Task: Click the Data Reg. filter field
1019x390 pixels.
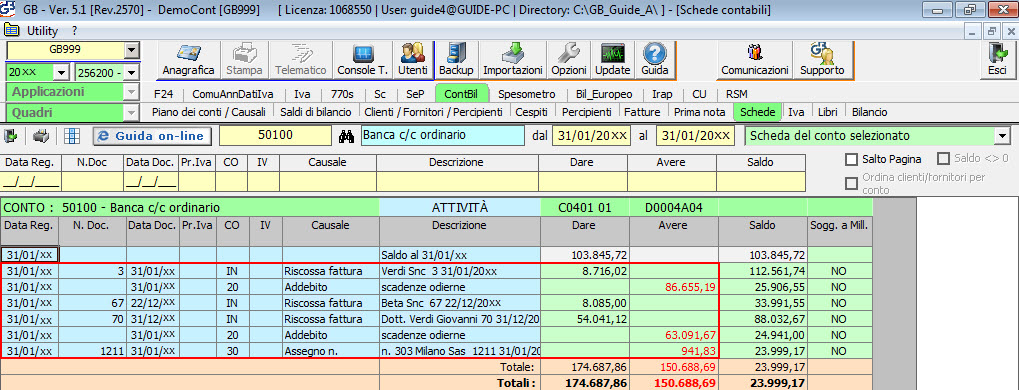Action: pyautogui.click(x=31, y=181)
